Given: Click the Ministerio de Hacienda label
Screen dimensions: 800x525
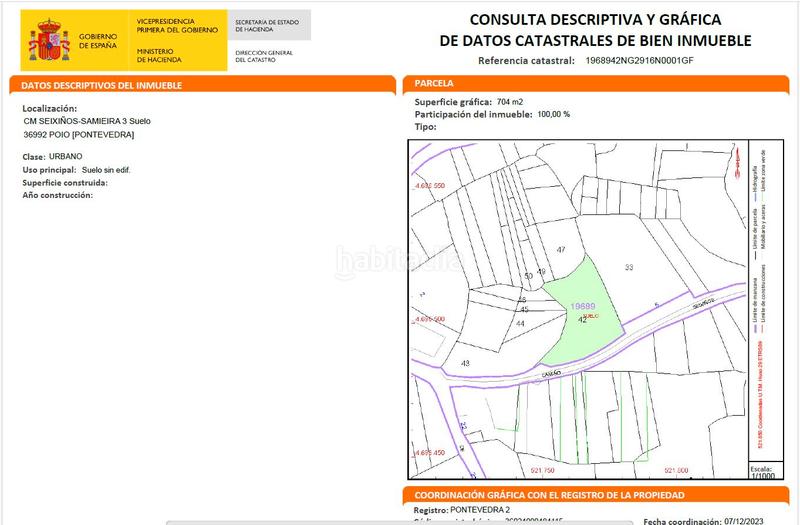Looking at the screenshot, I should pyautogui.click(x=160, y=57).
